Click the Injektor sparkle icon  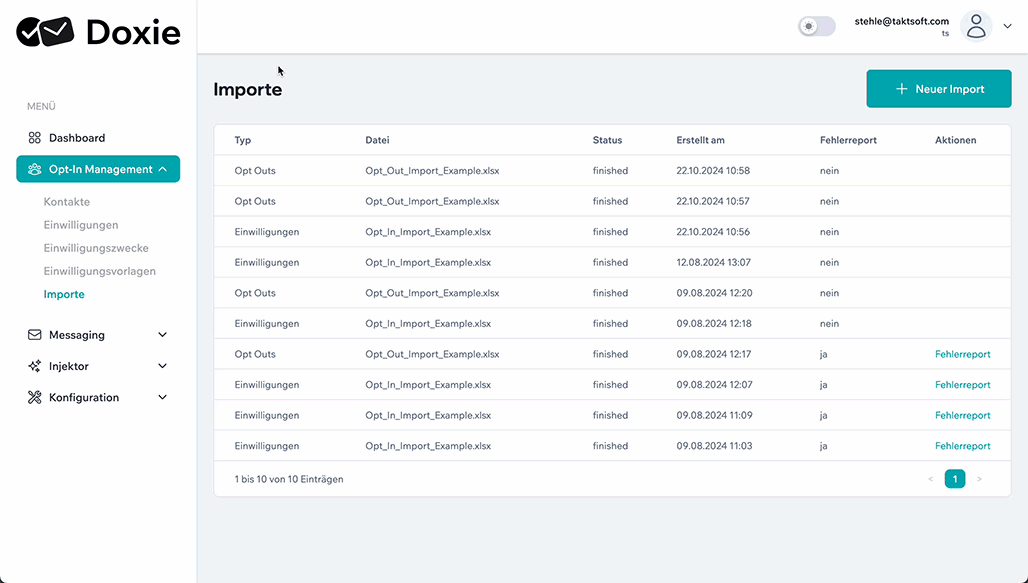[x=34, y=366]
